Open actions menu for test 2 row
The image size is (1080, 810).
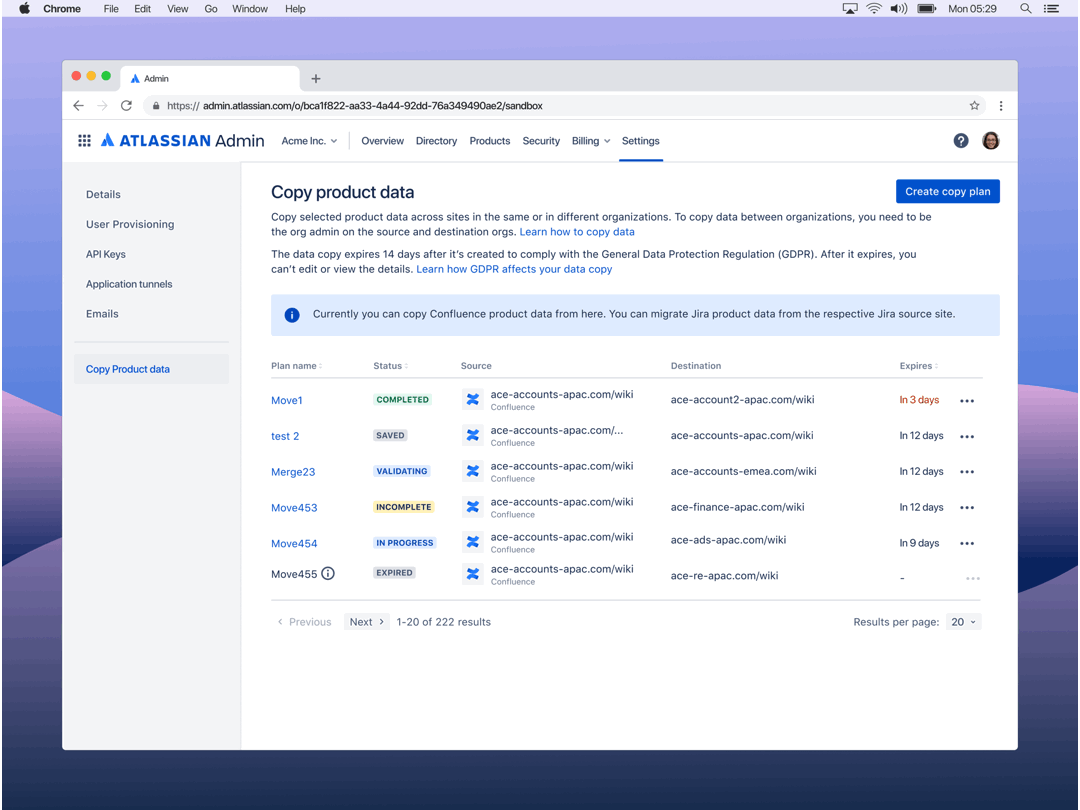pos(967,436)
